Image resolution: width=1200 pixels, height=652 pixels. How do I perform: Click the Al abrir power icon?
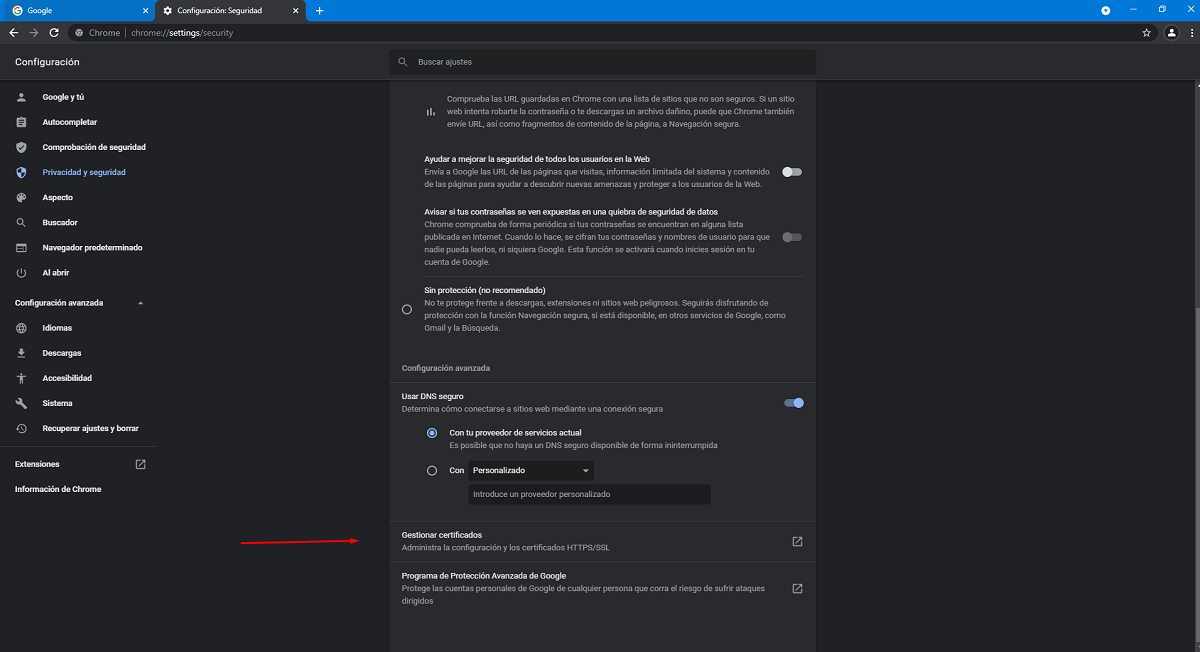[21, 272]
